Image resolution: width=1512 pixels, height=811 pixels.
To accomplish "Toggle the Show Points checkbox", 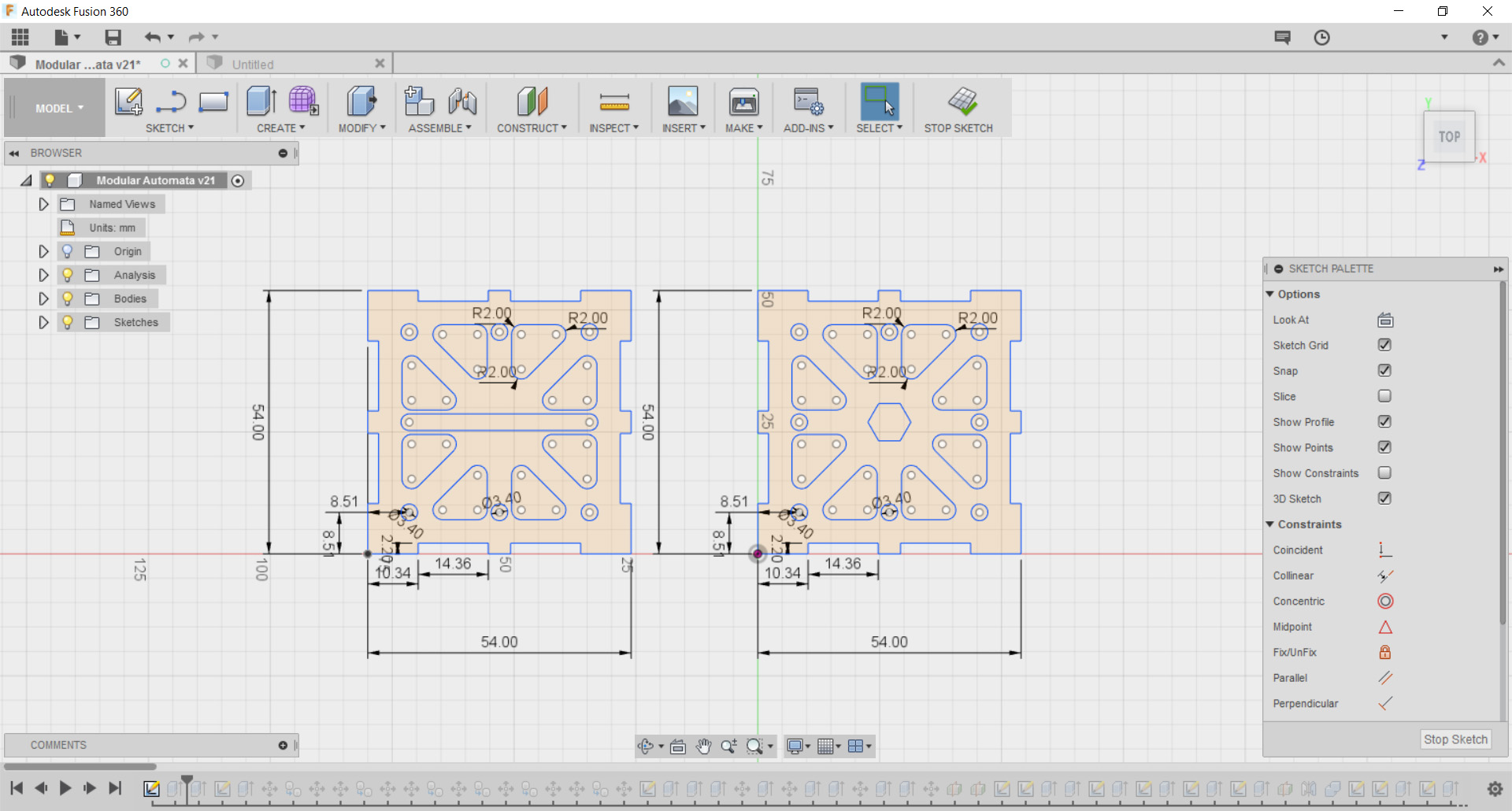I will coord(1384,447).
